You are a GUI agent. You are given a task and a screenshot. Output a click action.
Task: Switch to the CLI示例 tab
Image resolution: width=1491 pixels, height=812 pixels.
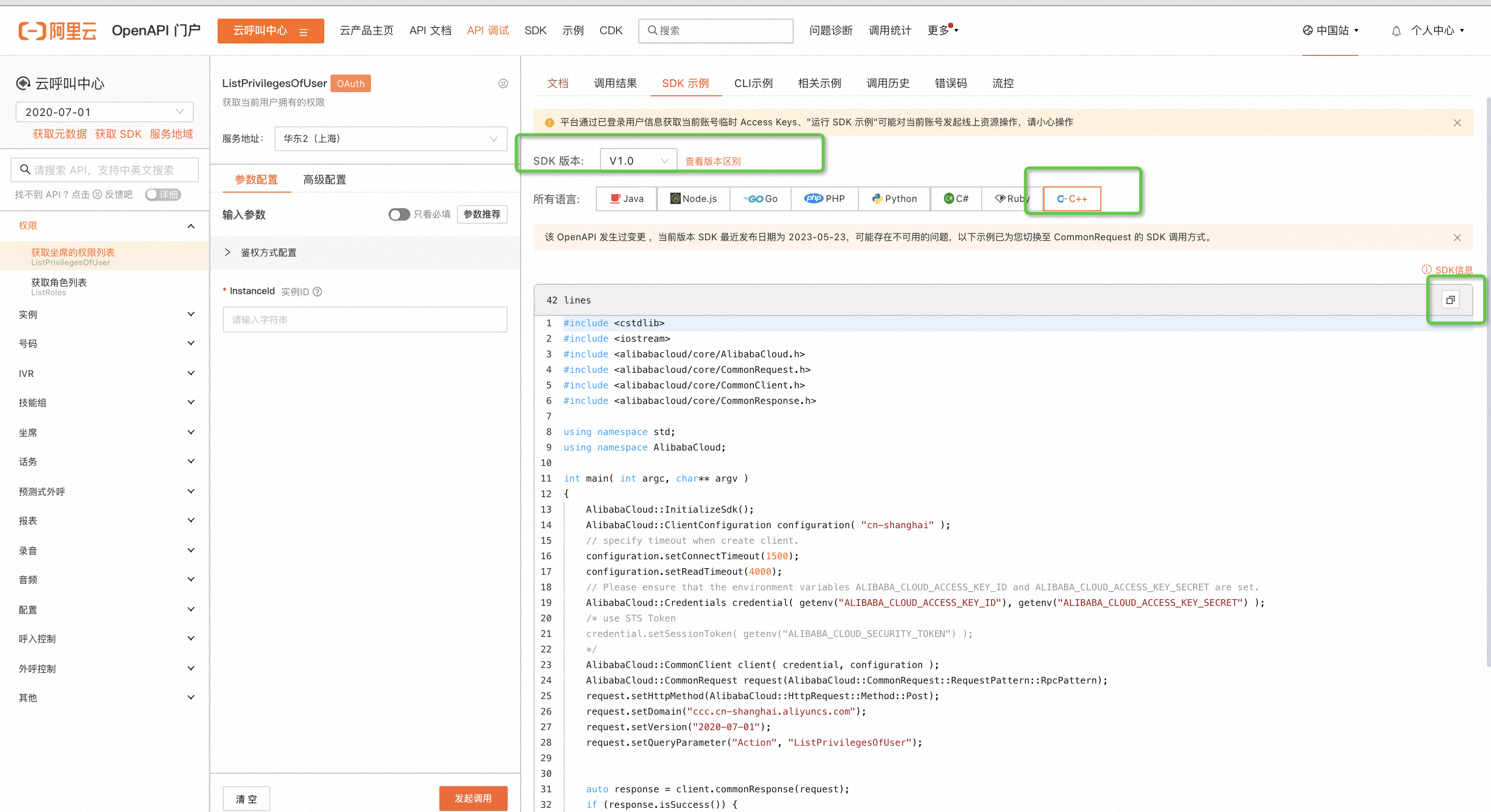[753, 83]
